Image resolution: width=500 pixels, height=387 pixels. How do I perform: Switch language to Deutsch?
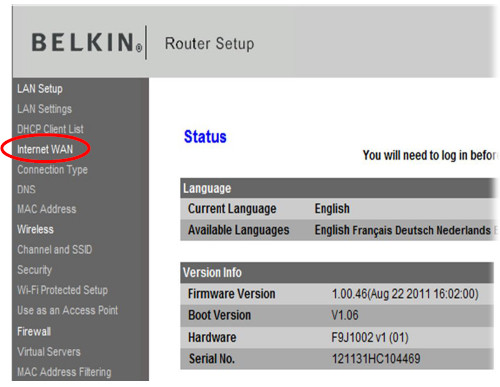click(x=414, y=230)
